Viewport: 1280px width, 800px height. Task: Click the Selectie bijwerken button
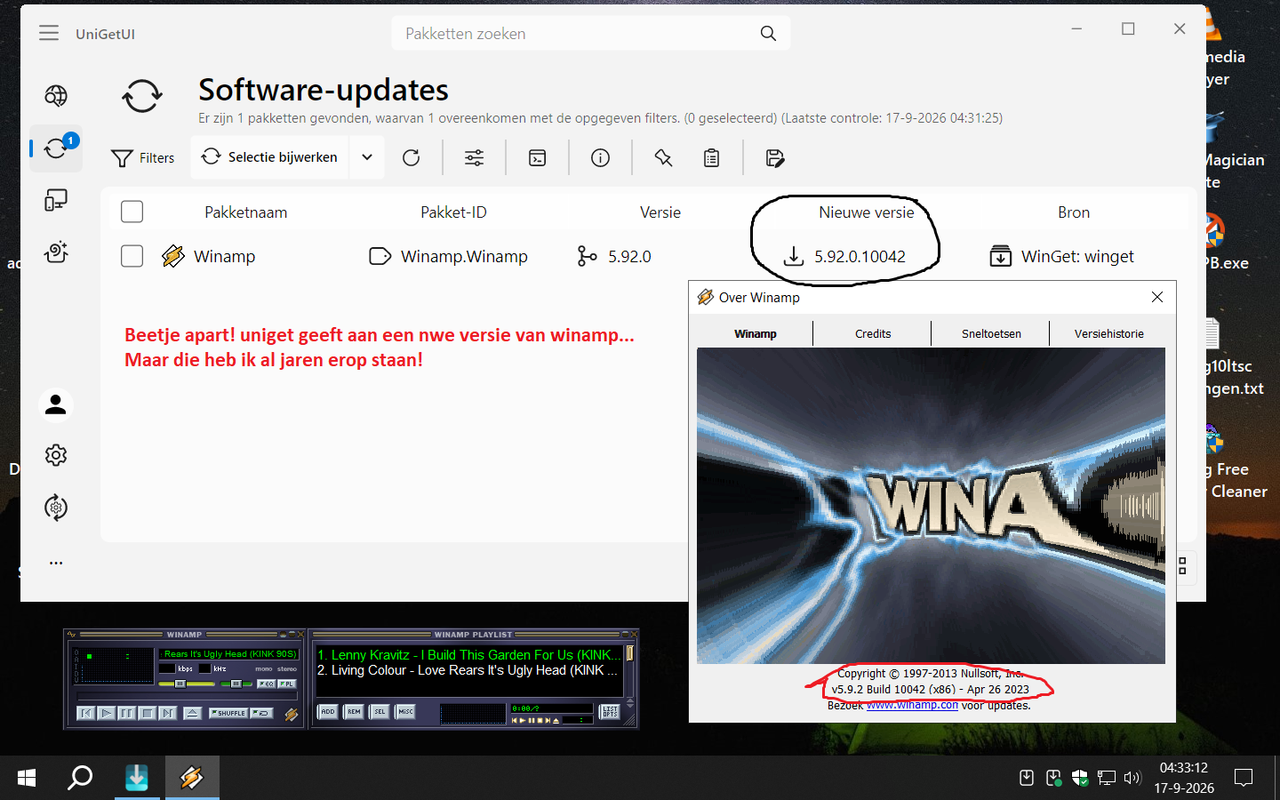tap(270, 157)
